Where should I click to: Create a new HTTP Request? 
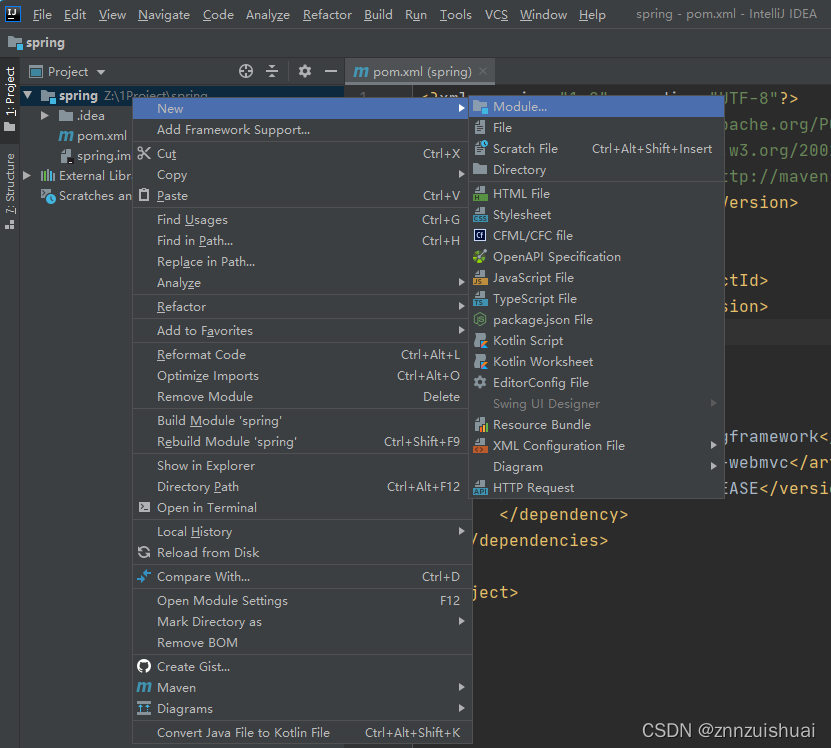point(597,488)
